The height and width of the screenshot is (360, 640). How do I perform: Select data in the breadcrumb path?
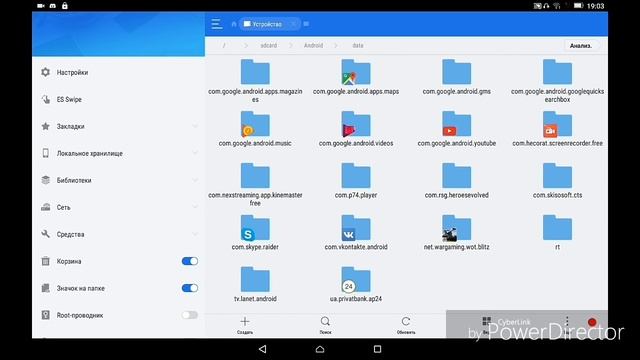point(358,45)
